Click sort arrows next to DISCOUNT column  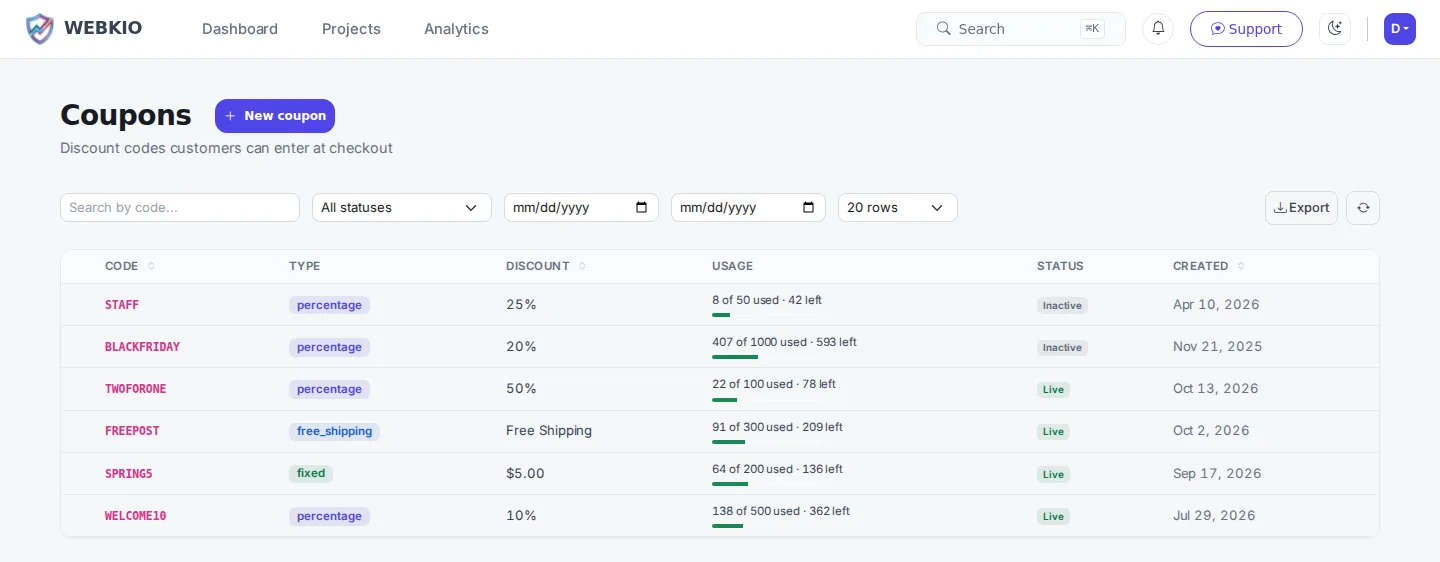[x=582, y=266]
